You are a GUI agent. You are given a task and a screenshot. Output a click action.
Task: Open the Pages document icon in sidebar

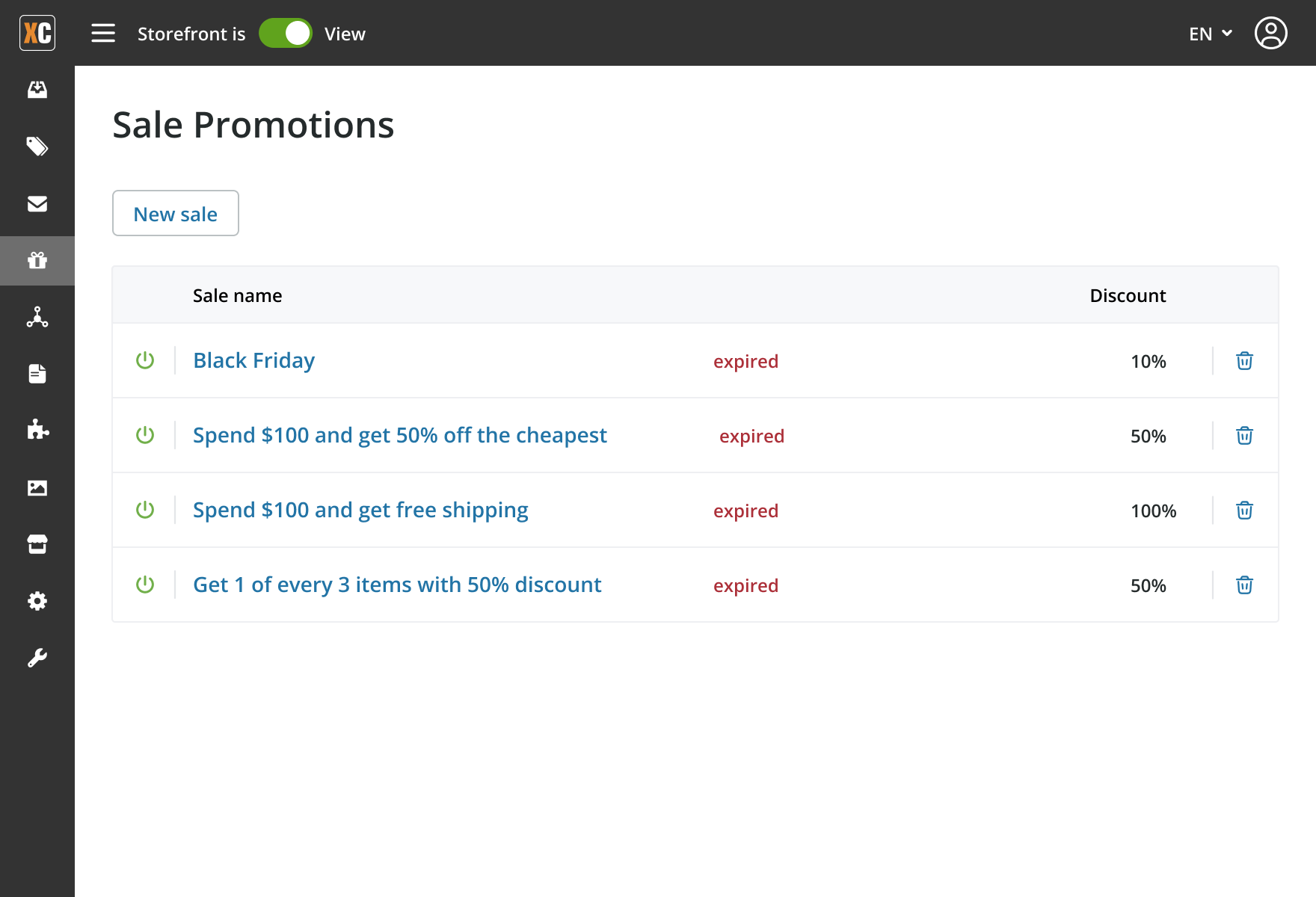coord(37,374)
